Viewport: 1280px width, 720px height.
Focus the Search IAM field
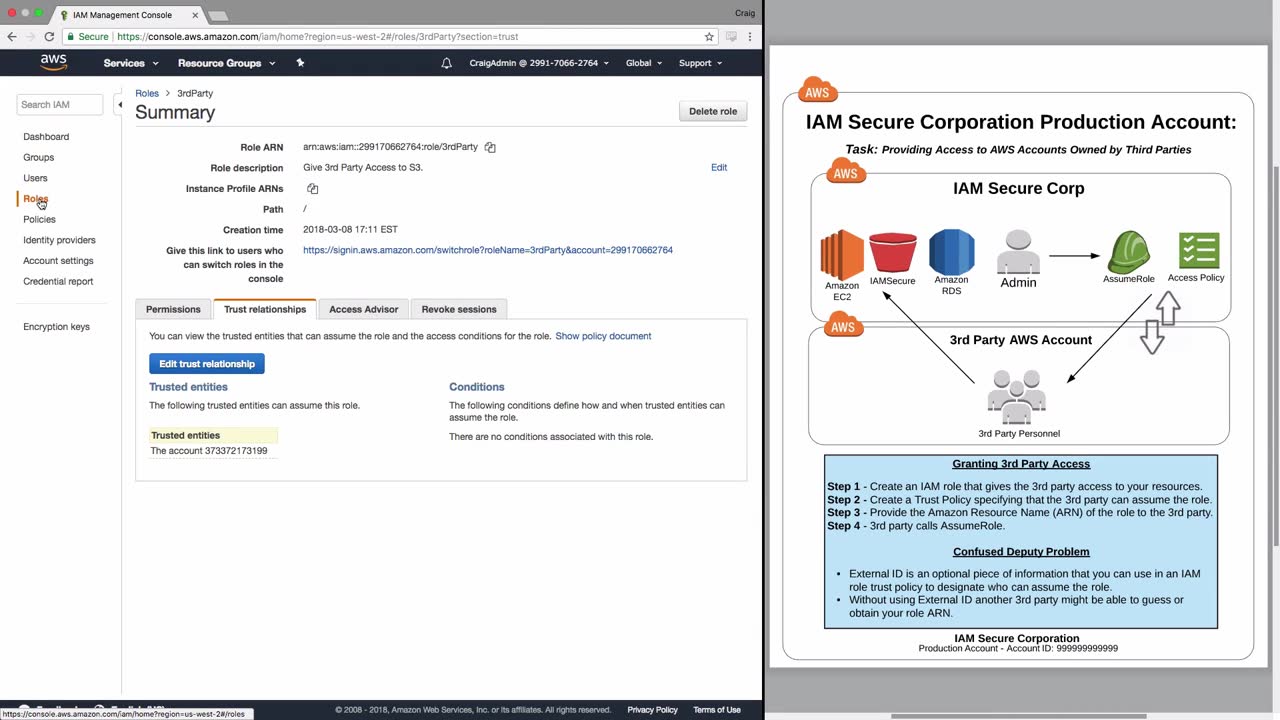(60, 104)
